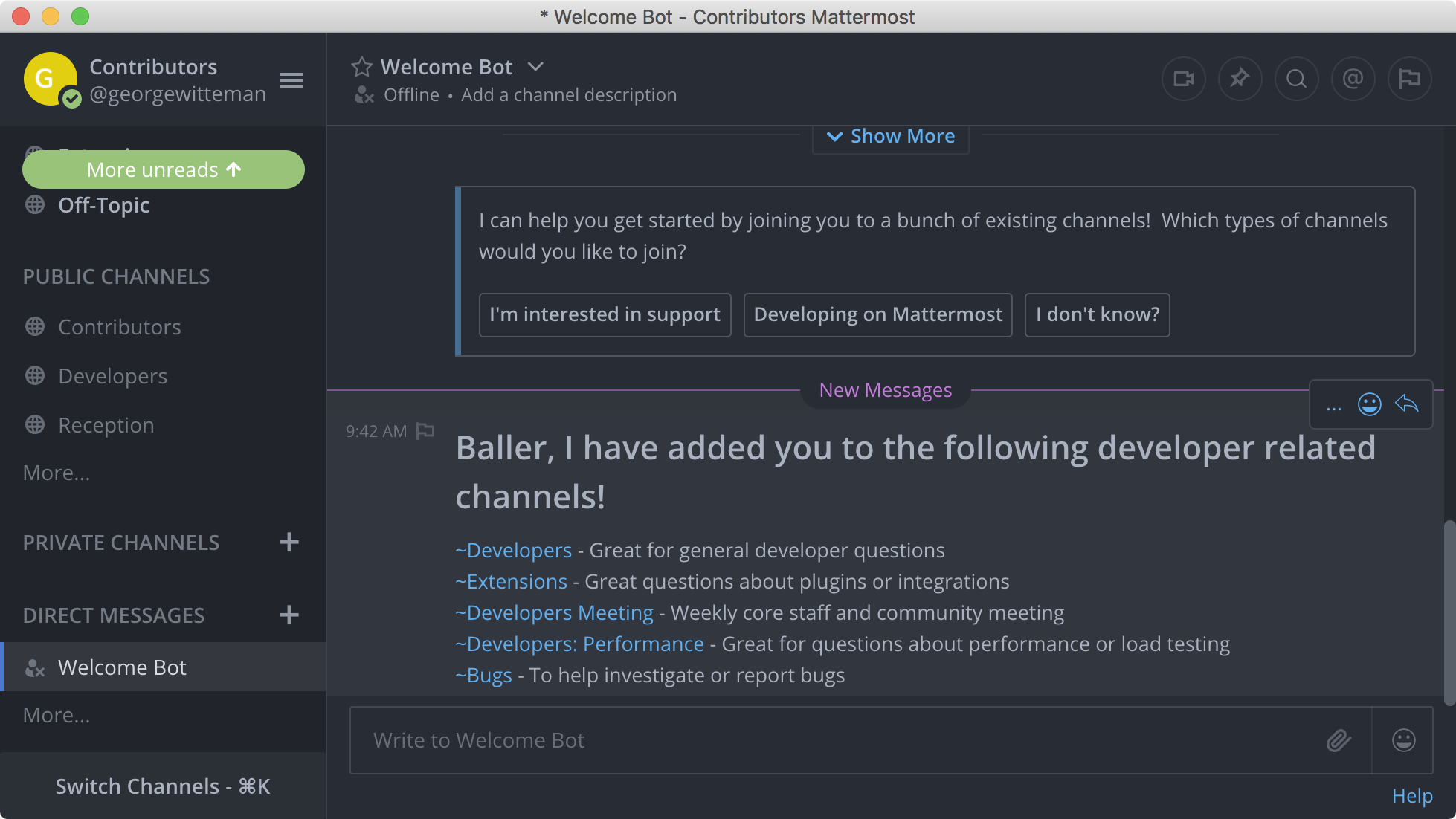Attach a file with paperclip icon
Image resolution: width=1456 pixels, height=819 pixels.
(1339, 740)
